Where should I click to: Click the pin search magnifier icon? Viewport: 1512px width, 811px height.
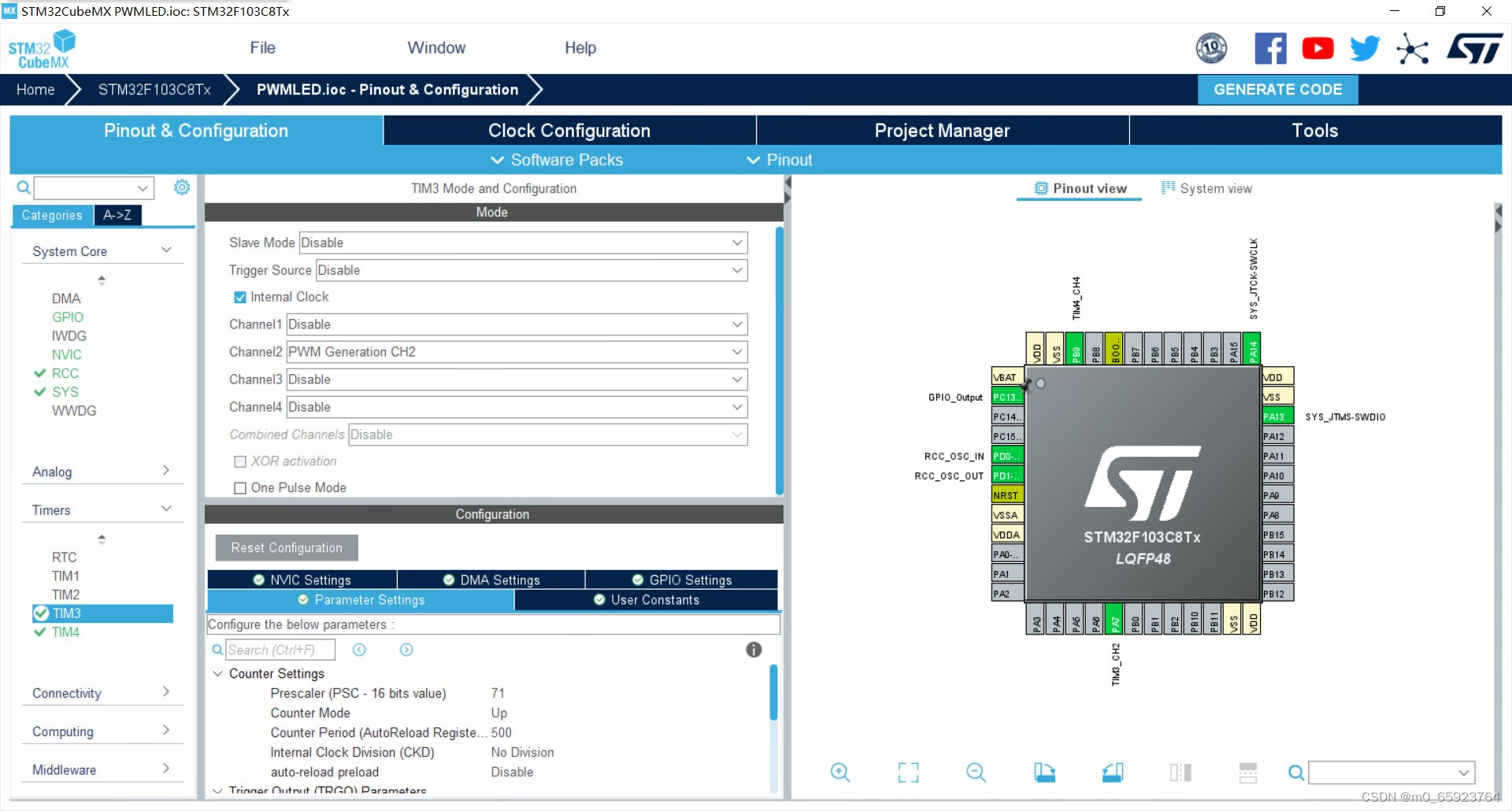click(x=1295, y=772)
